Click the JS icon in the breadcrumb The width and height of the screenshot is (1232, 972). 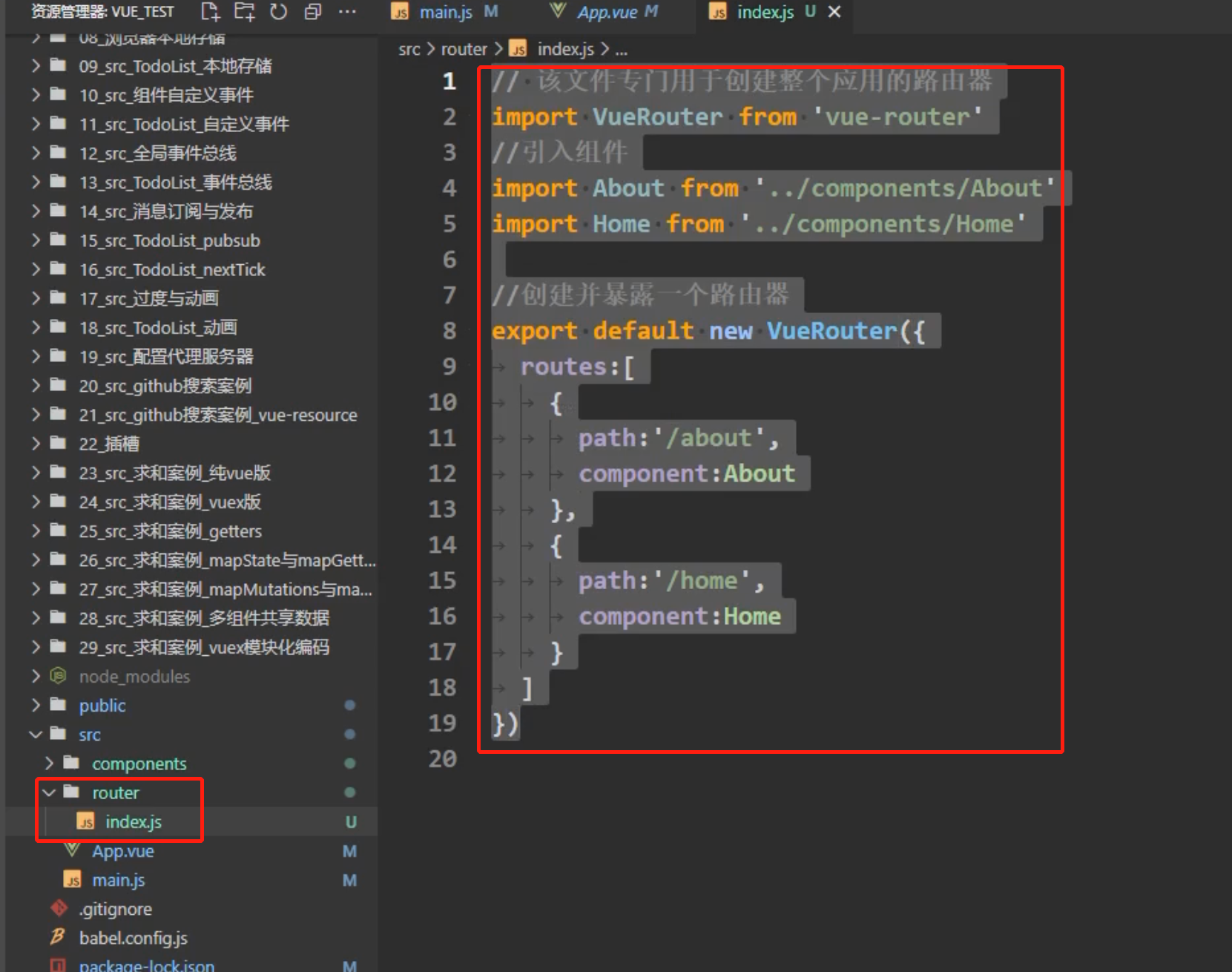[518, 50]
